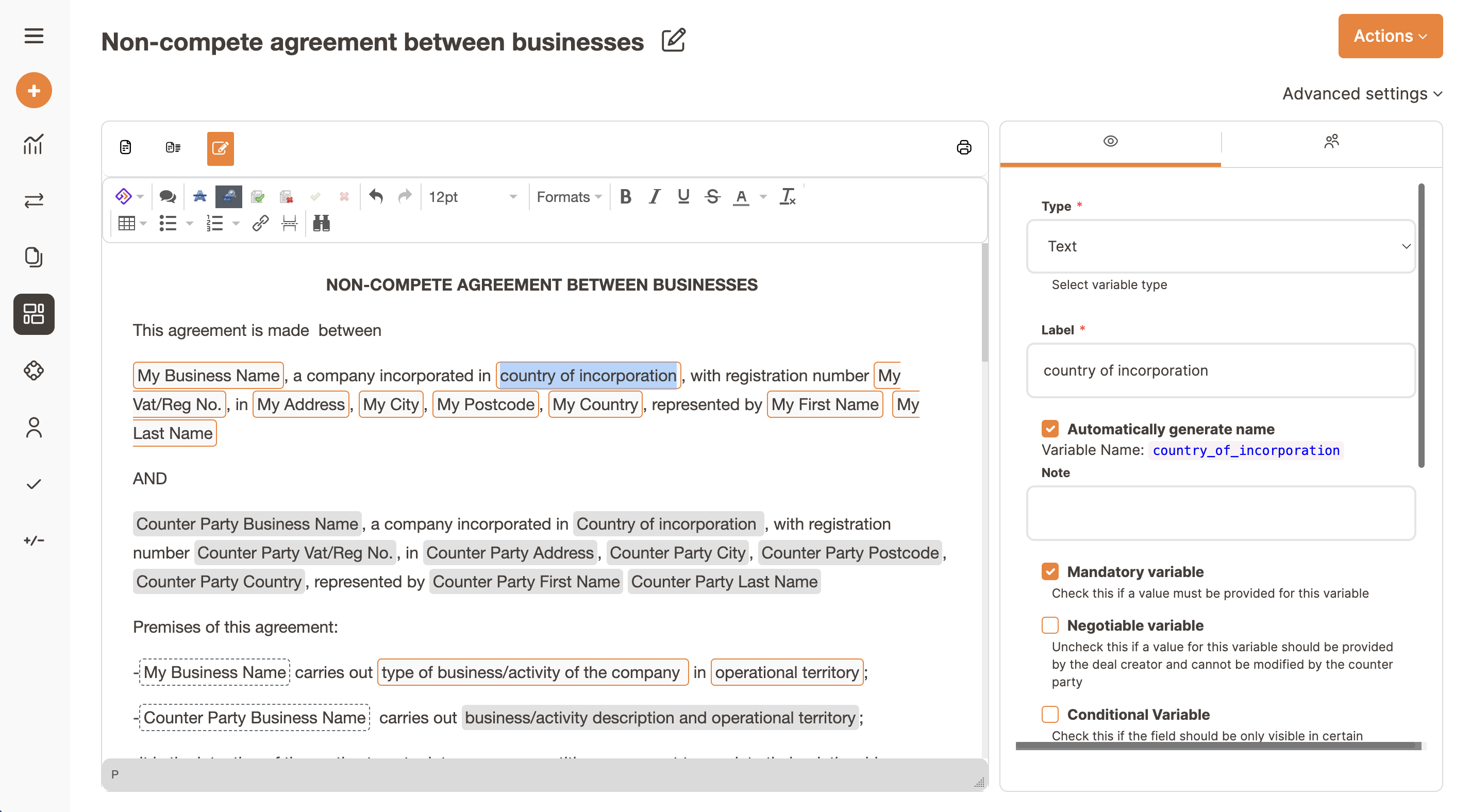Apply underline formatting
Image resolution: width=1471 pixels, height=812 pixels.
click(683, 196)
